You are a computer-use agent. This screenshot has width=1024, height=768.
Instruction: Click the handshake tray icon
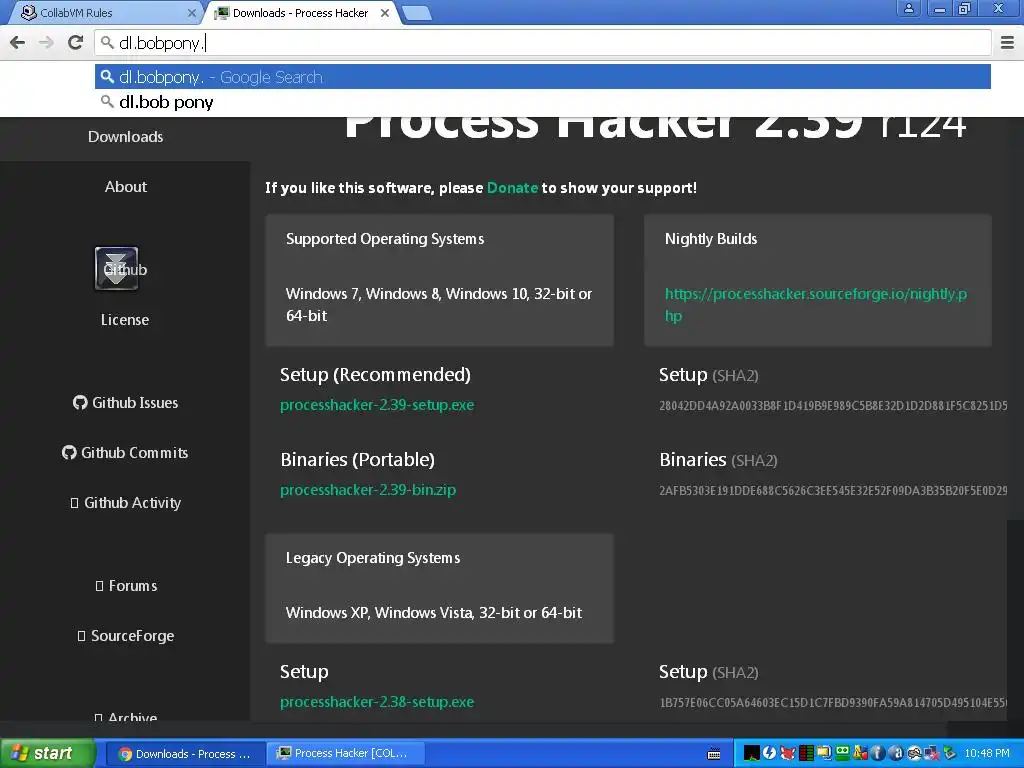(x=914, y=753)
